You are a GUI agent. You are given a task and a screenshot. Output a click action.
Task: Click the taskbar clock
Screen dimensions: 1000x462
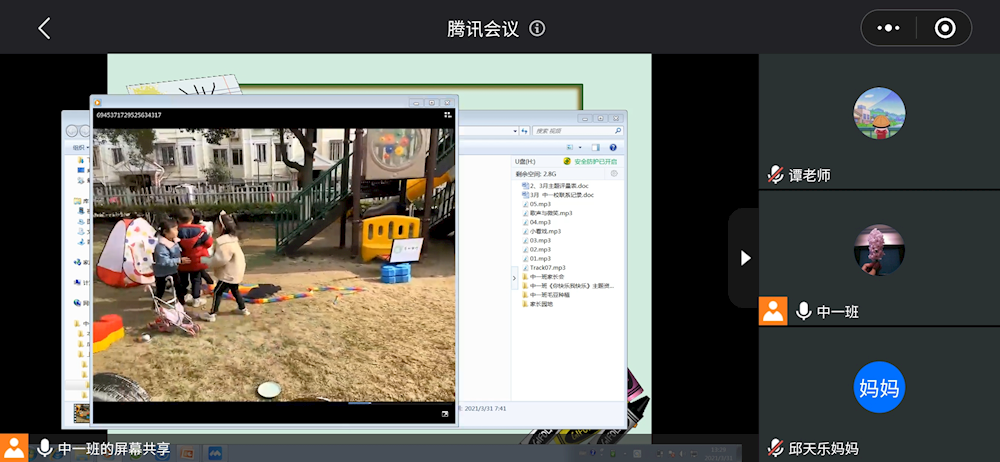717,453
